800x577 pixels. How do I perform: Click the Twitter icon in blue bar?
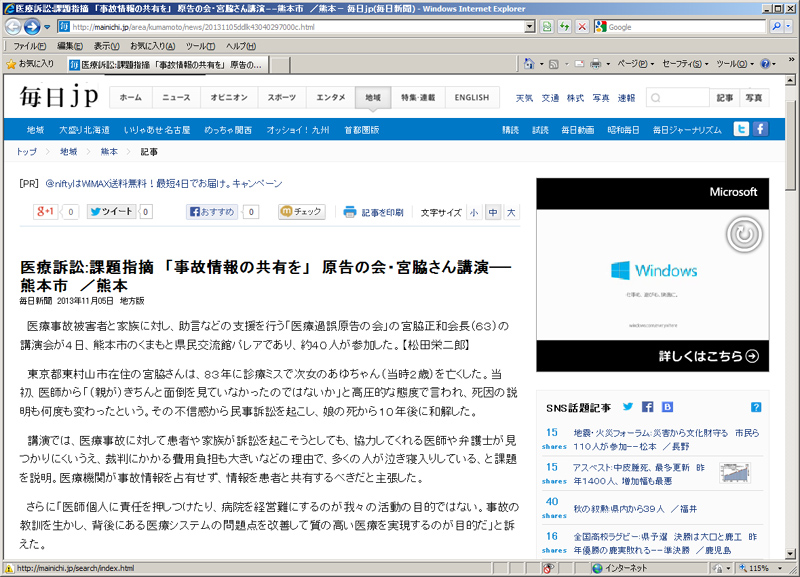point(741,129)
